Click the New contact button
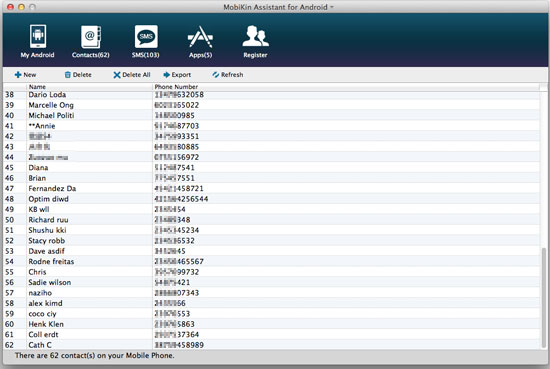The image size is (550, 369). (25, 75)
